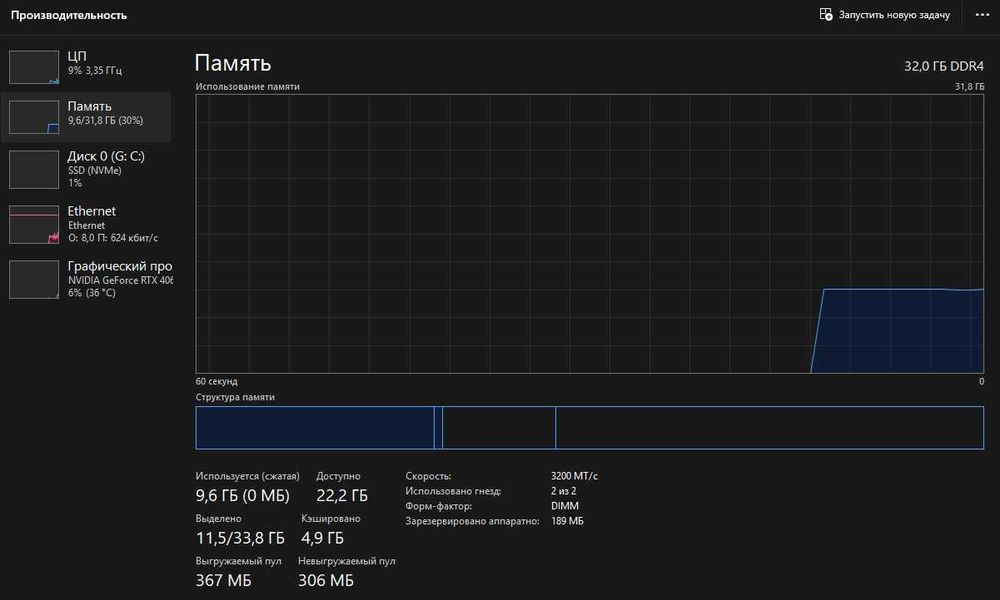Image resolution: width=1000 pixels, height=600 pixels.
Task: Click the Зарезервировано аппаратно label
Action: coord(473,521)
